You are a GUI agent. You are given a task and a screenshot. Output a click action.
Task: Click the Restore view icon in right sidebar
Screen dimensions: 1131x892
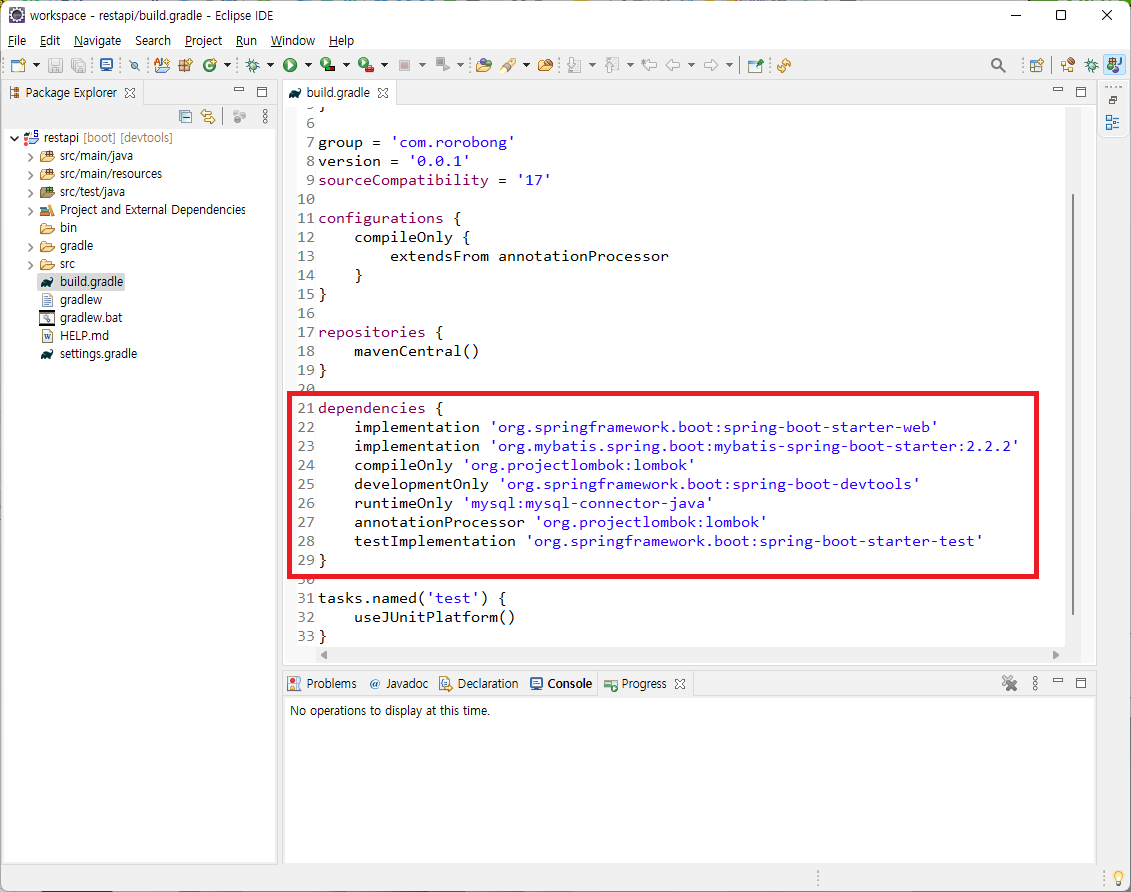pos(1113,100)
